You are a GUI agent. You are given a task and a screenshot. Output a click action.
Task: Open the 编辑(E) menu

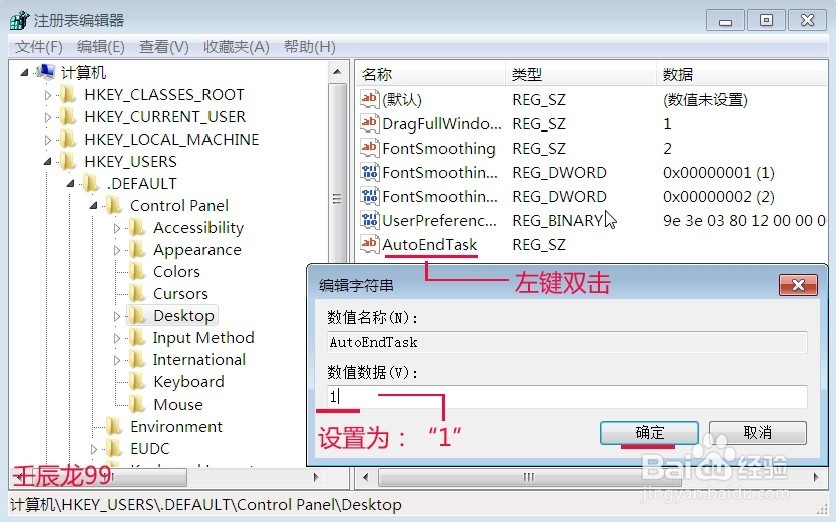[x=101, y=47]
